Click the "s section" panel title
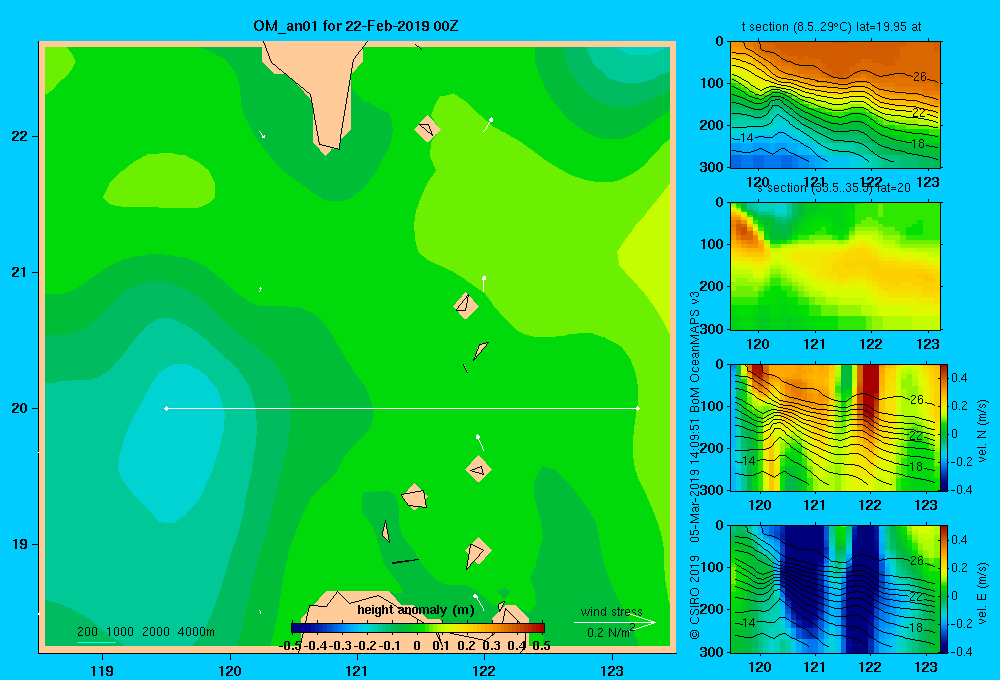This screenshot has height=680, width=1000. click(x=781, y=188)
